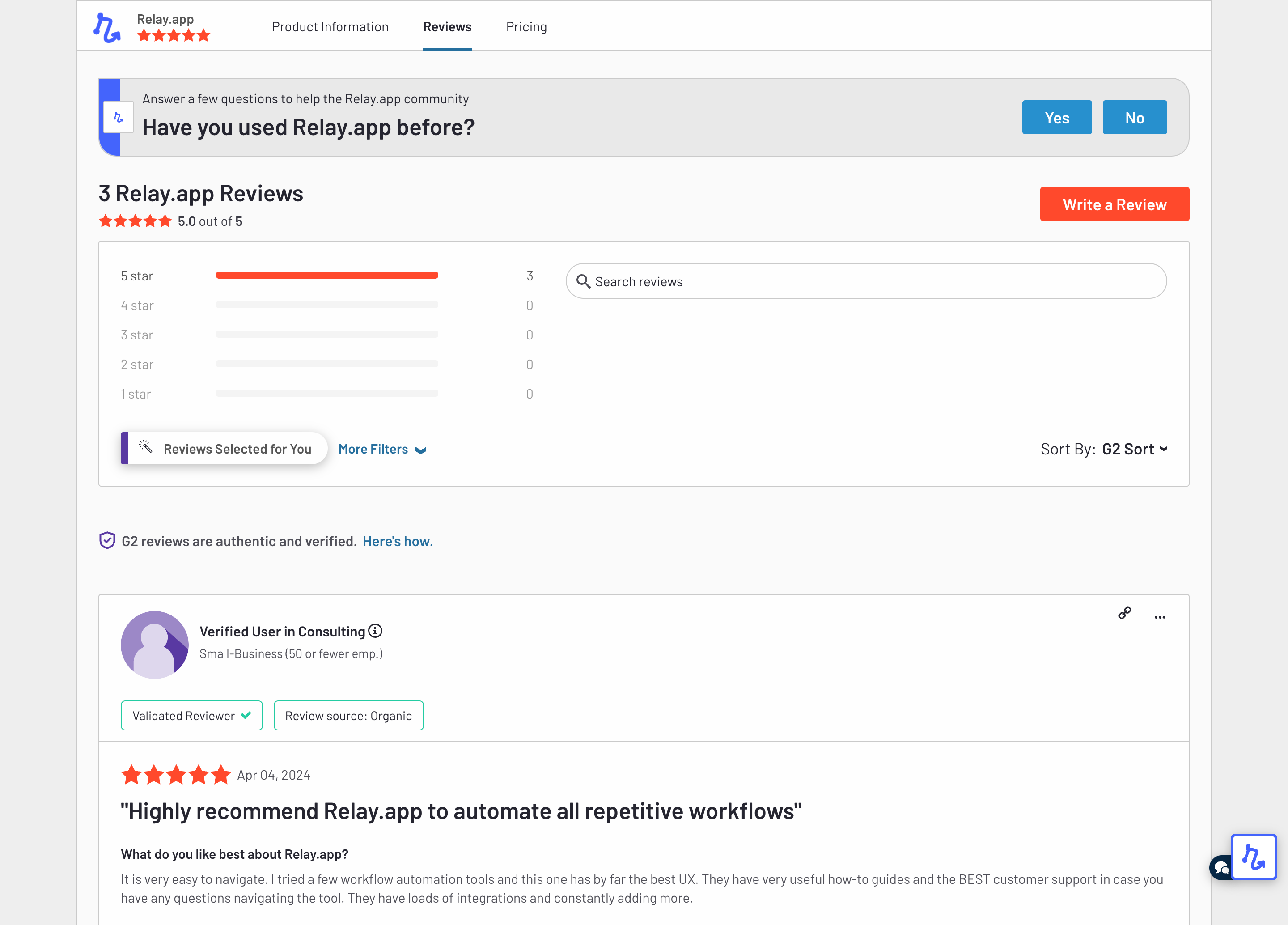Select the Reviews tab
The height and width of the screenshot is (925, 1288).
pyautogui.click(x=447, y=27)
